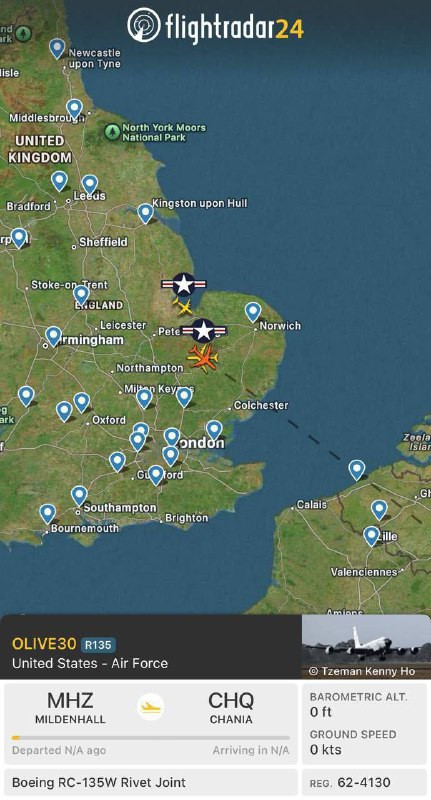431x800 pixels.
Task: Open the MHZ Mildenhall departure airport
Action: (70, 708)
